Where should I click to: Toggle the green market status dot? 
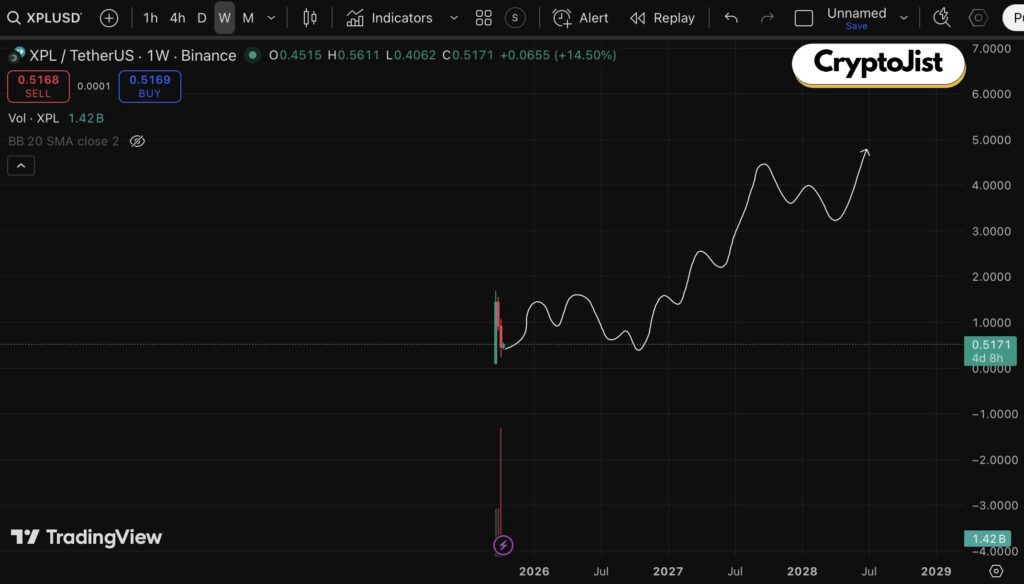coord(253,55)
